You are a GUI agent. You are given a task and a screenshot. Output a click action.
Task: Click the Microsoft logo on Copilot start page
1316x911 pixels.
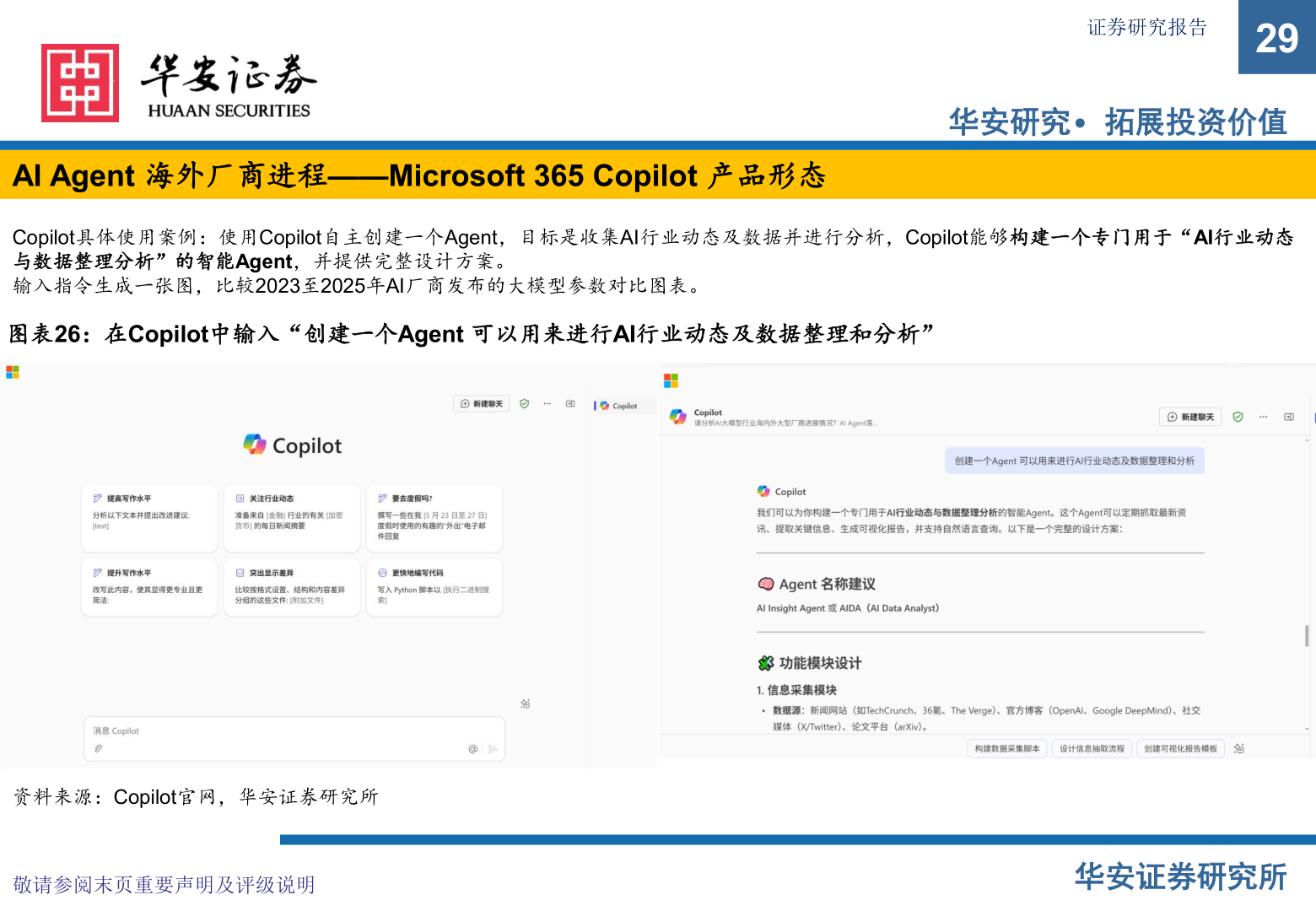pyautogui.click(x=13, y=372)
